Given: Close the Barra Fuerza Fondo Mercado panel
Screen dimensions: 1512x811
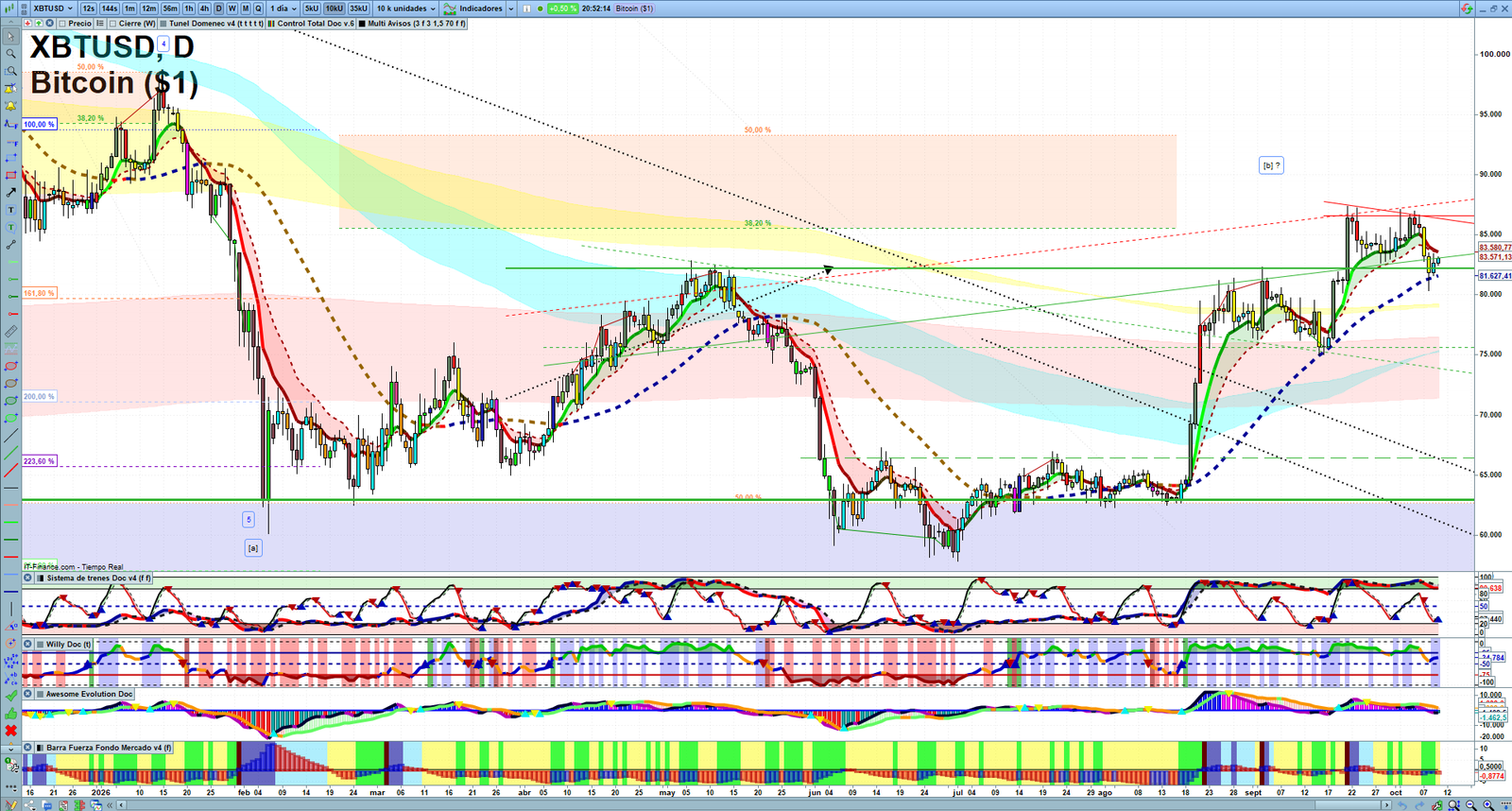Looking at the screenshot, I should coord(27,748).
